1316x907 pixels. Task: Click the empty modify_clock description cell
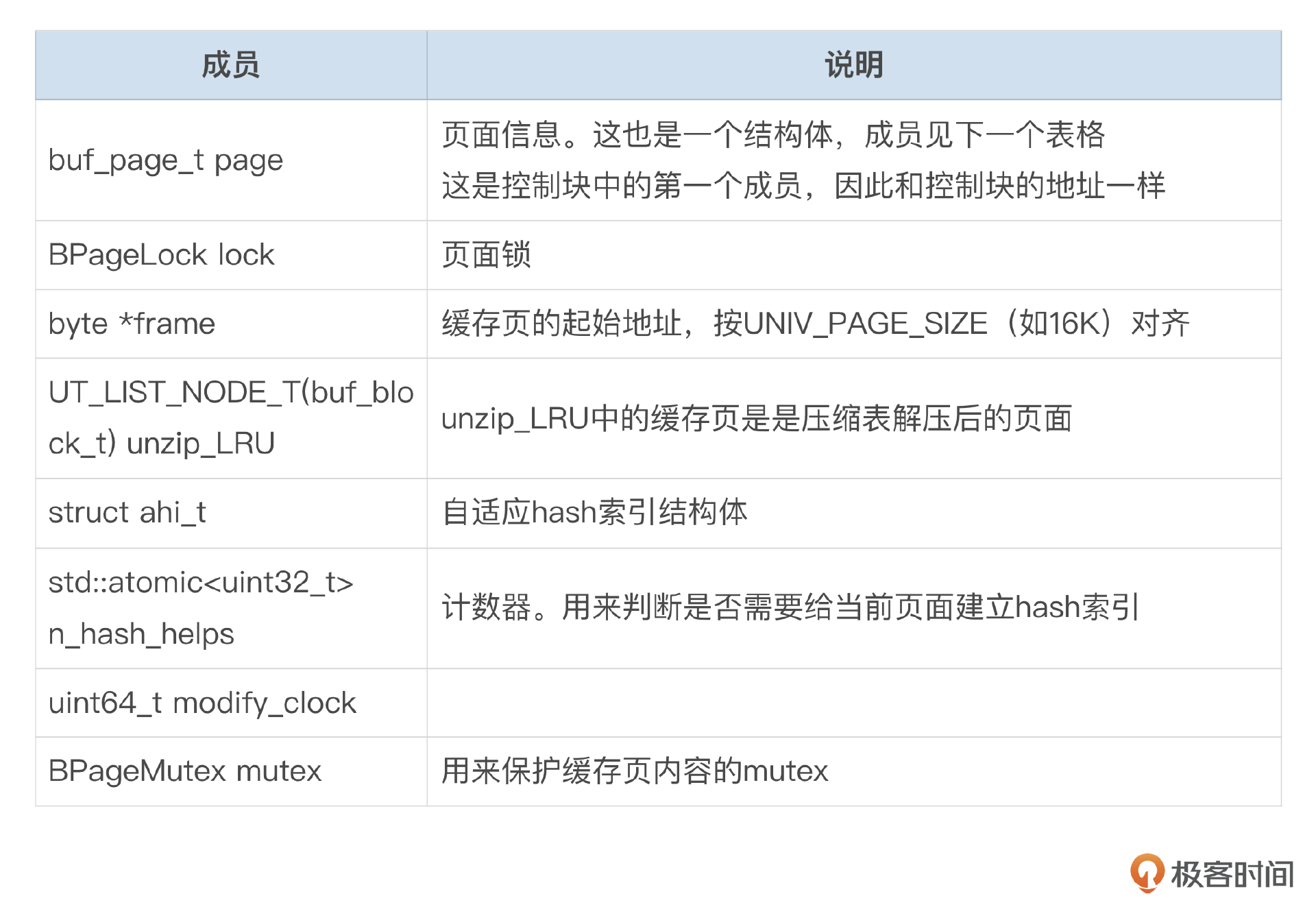(x=853, y=703)
